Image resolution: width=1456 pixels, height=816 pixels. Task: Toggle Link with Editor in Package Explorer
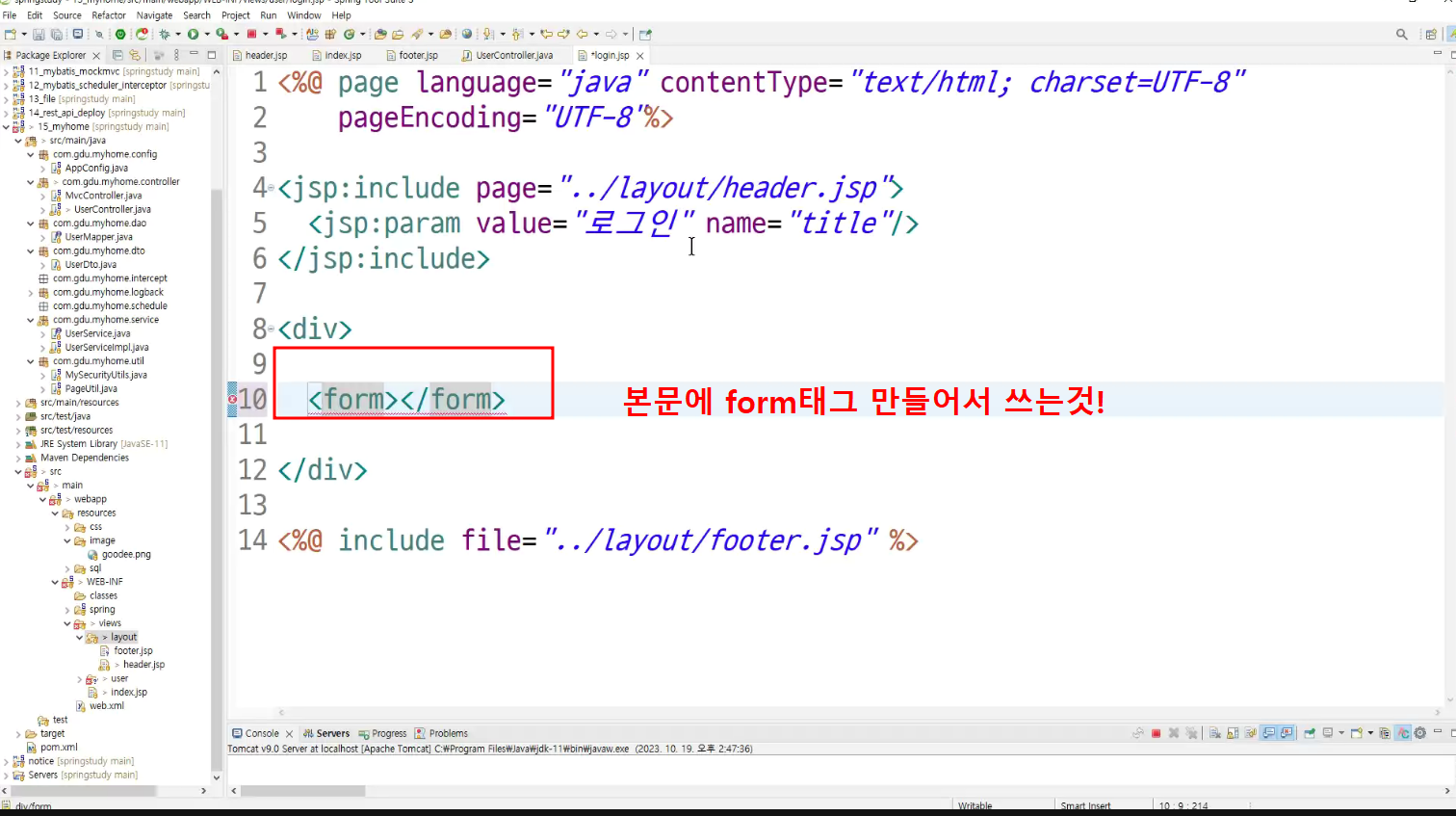pyautogui.click(x=135, y=55)
